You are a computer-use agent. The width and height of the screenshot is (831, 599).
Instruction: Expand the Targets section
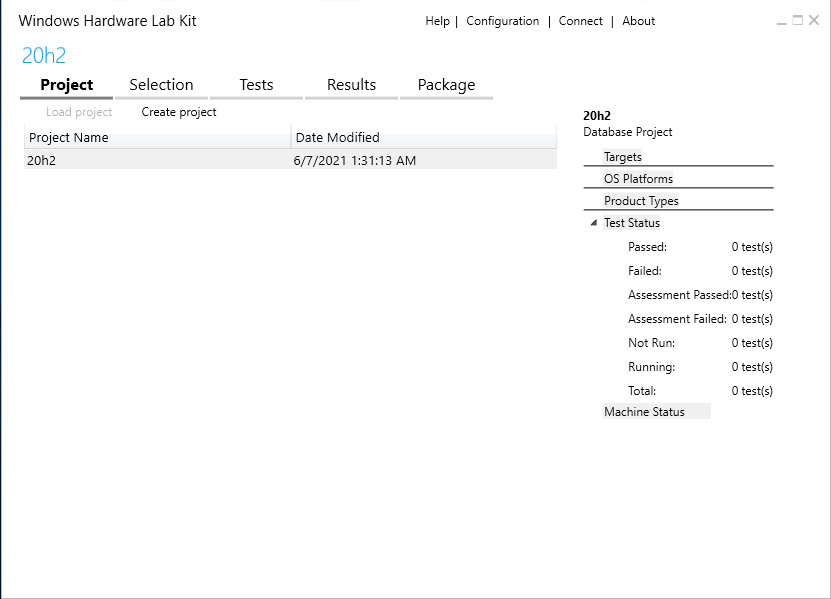point(623,157)
